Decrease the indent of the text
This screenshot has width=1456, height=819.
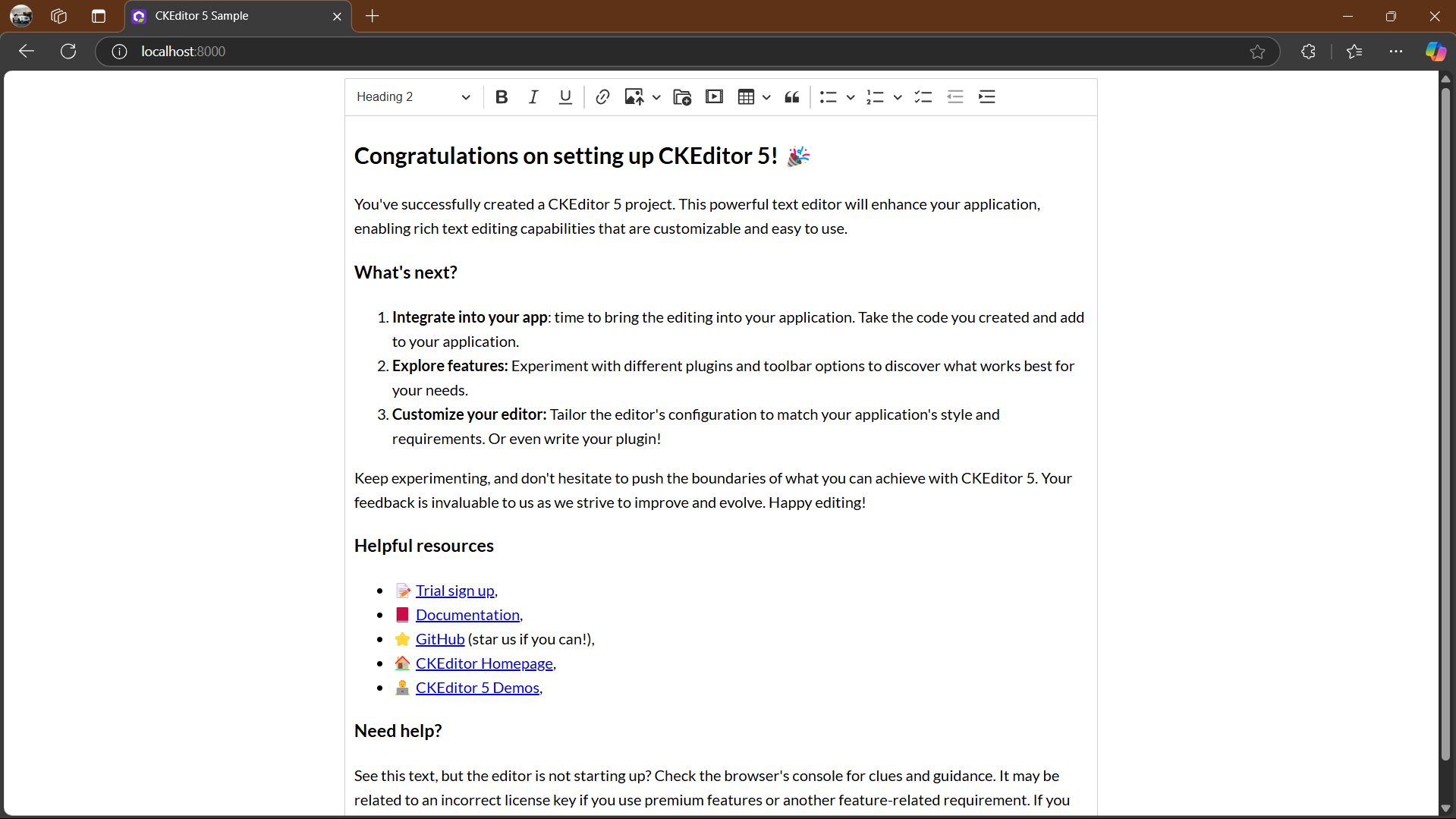954,96
